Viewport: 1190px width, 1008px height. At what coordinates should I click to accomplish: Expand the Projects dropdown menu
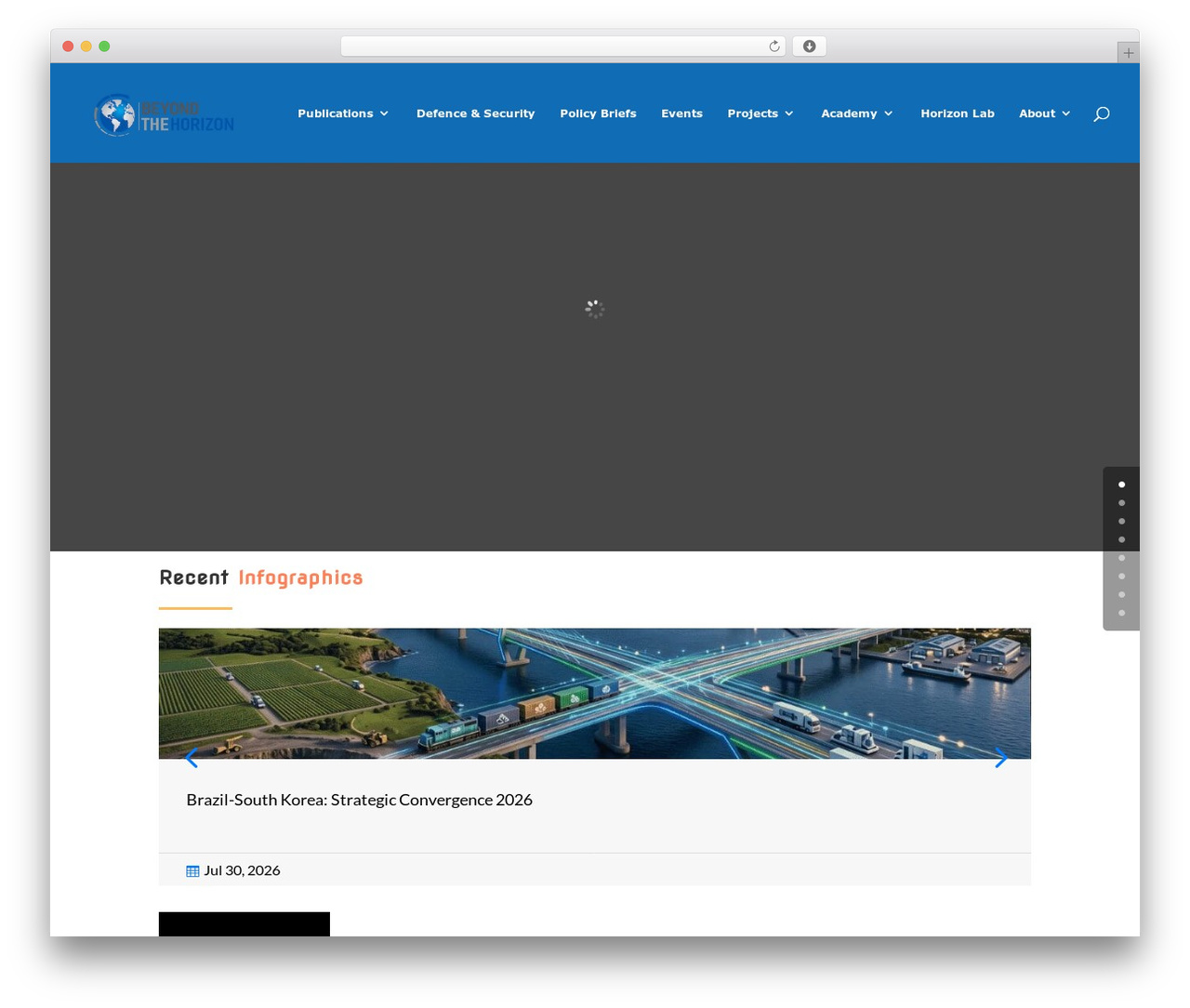click(760, 113)
